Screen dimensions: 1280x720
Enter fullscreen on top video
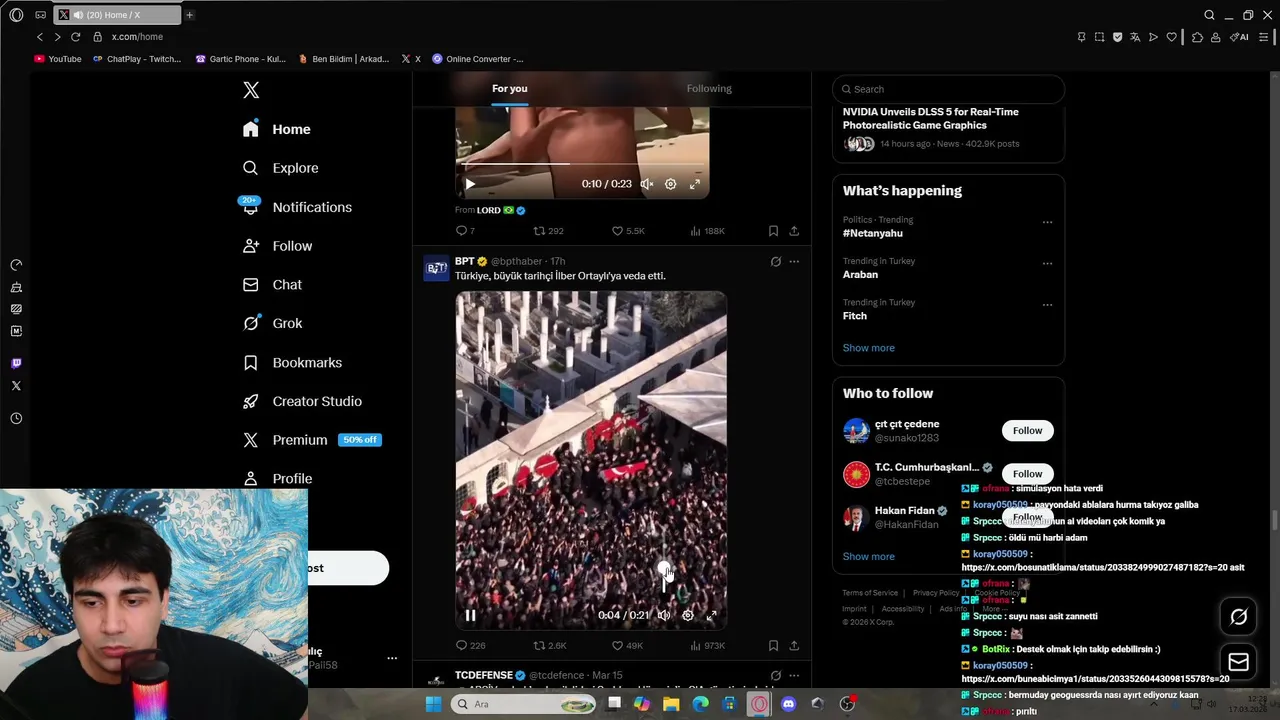click(x=695, y=184)
